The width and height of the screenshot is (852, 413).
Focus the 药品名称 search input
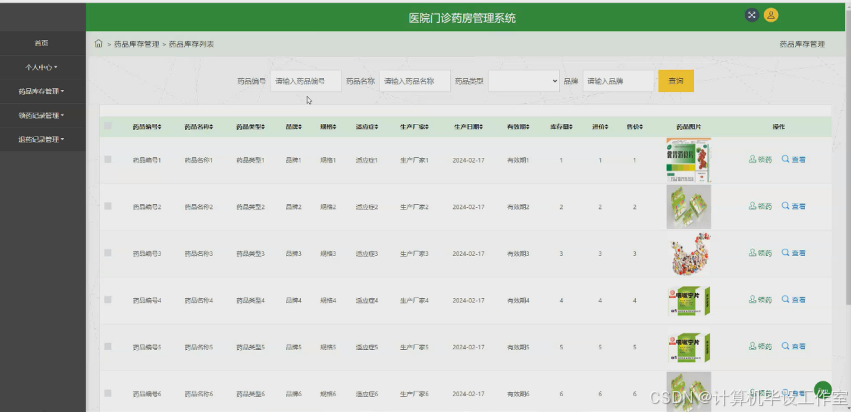[415, 81]
